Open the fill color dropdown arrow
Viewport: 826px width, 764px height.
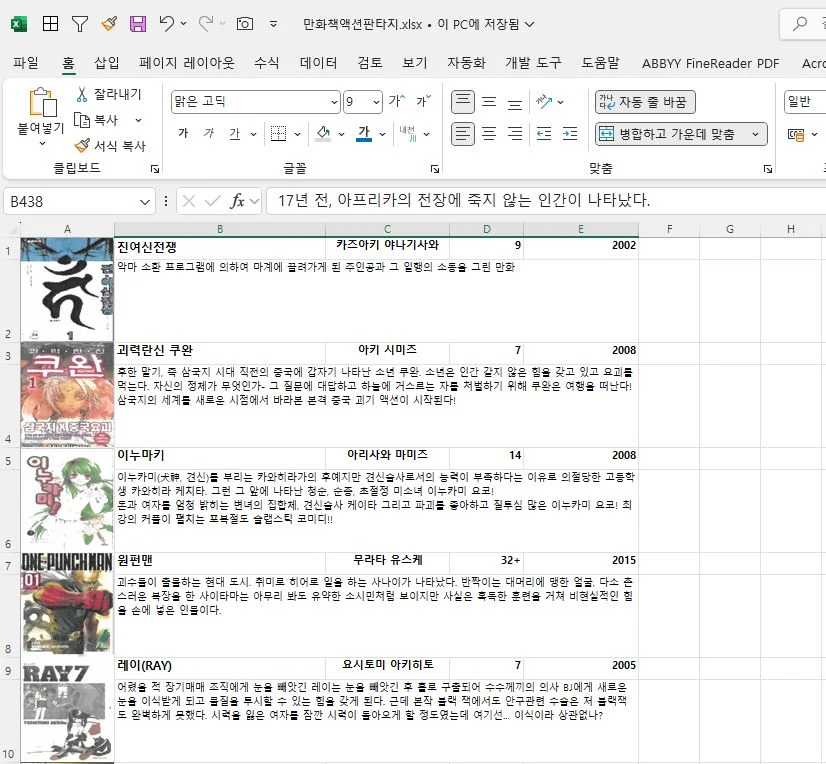point(341,134)
